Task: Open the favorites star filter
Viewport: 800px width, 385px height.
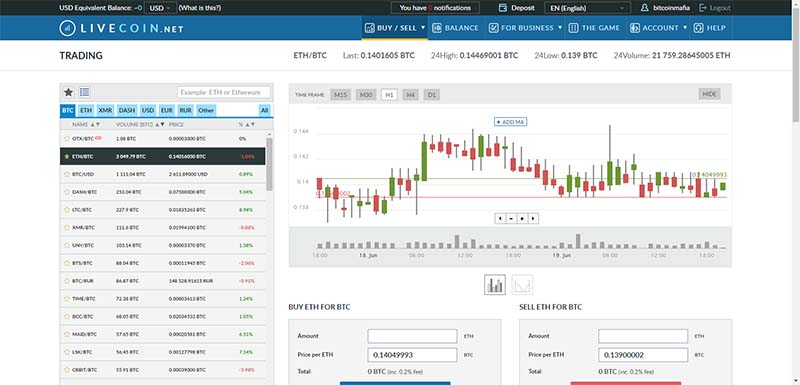Action: pos(68,92)
